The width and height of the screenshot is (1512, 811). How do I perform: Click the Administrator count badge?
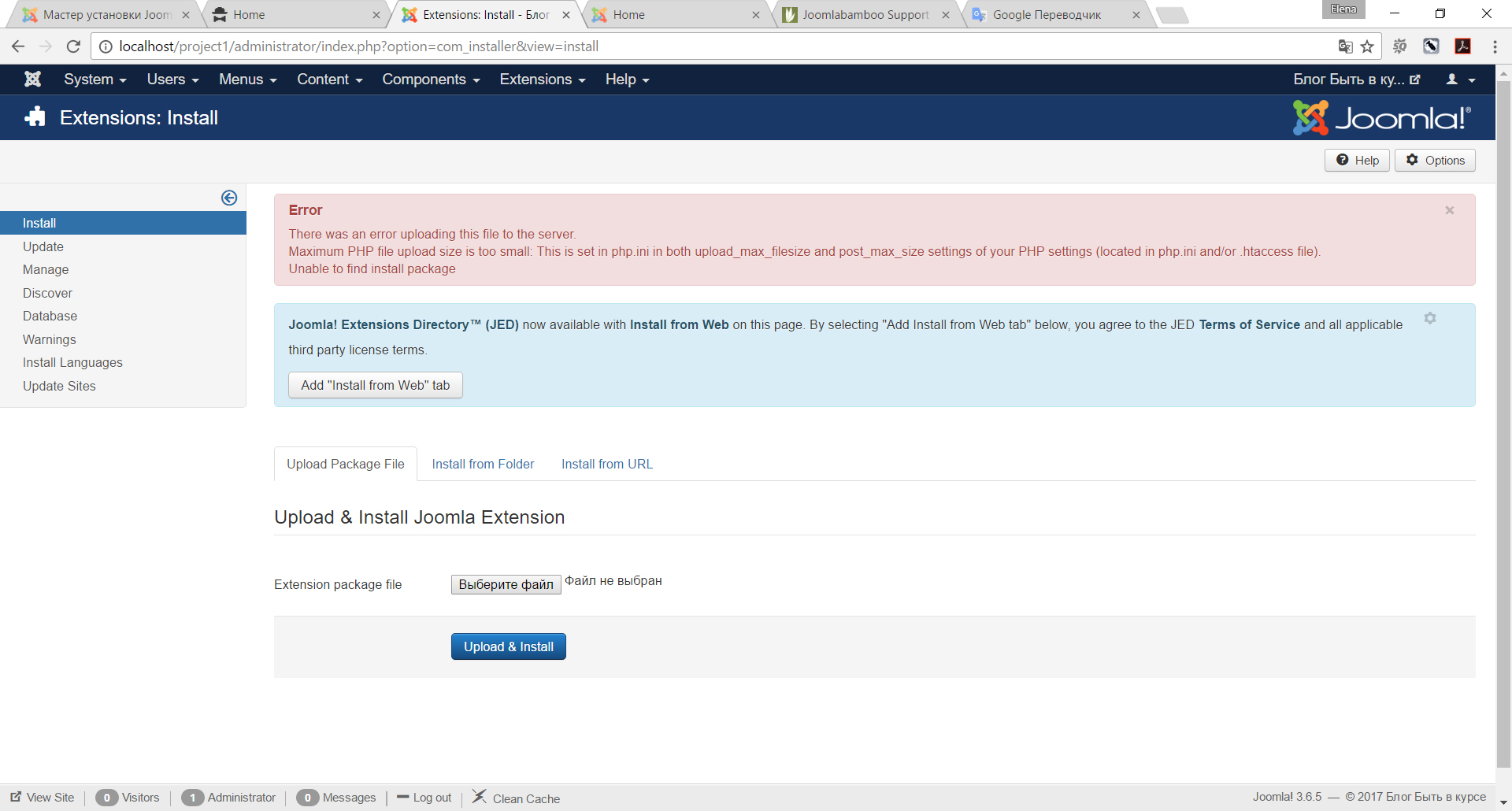[x=193, y=798]
